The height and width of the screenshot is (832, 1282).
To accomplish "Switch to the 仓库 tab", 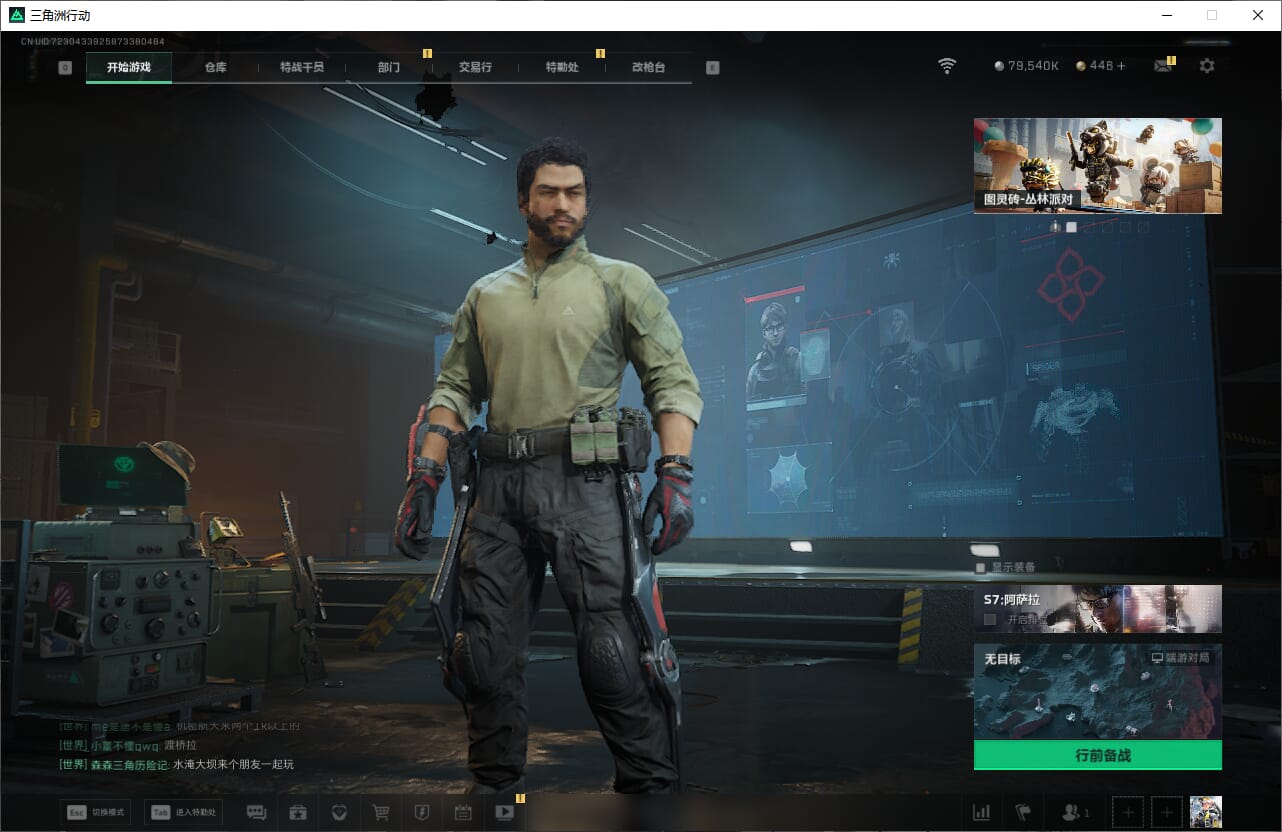I will [x=215, y=68].
